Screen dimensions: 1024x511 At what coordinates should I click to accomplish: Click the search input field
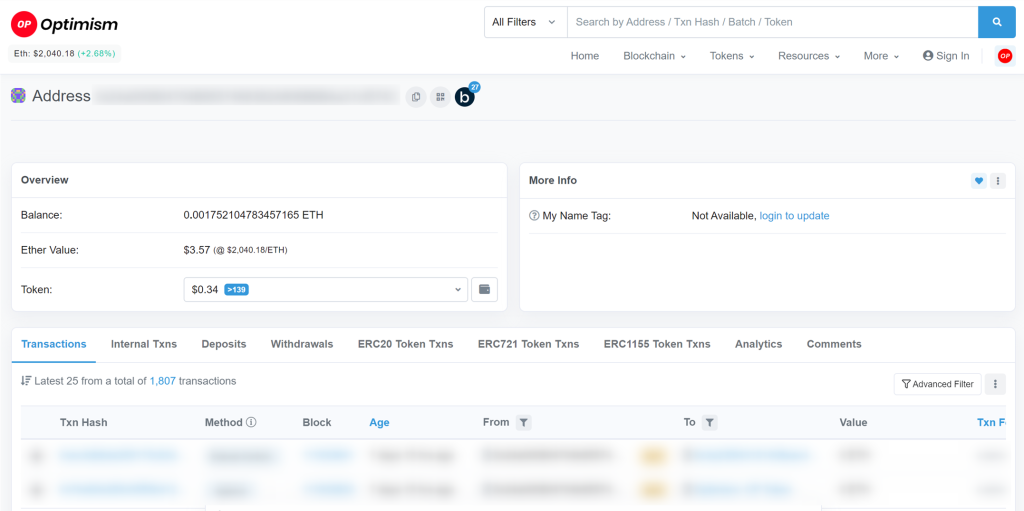[771, 22]
